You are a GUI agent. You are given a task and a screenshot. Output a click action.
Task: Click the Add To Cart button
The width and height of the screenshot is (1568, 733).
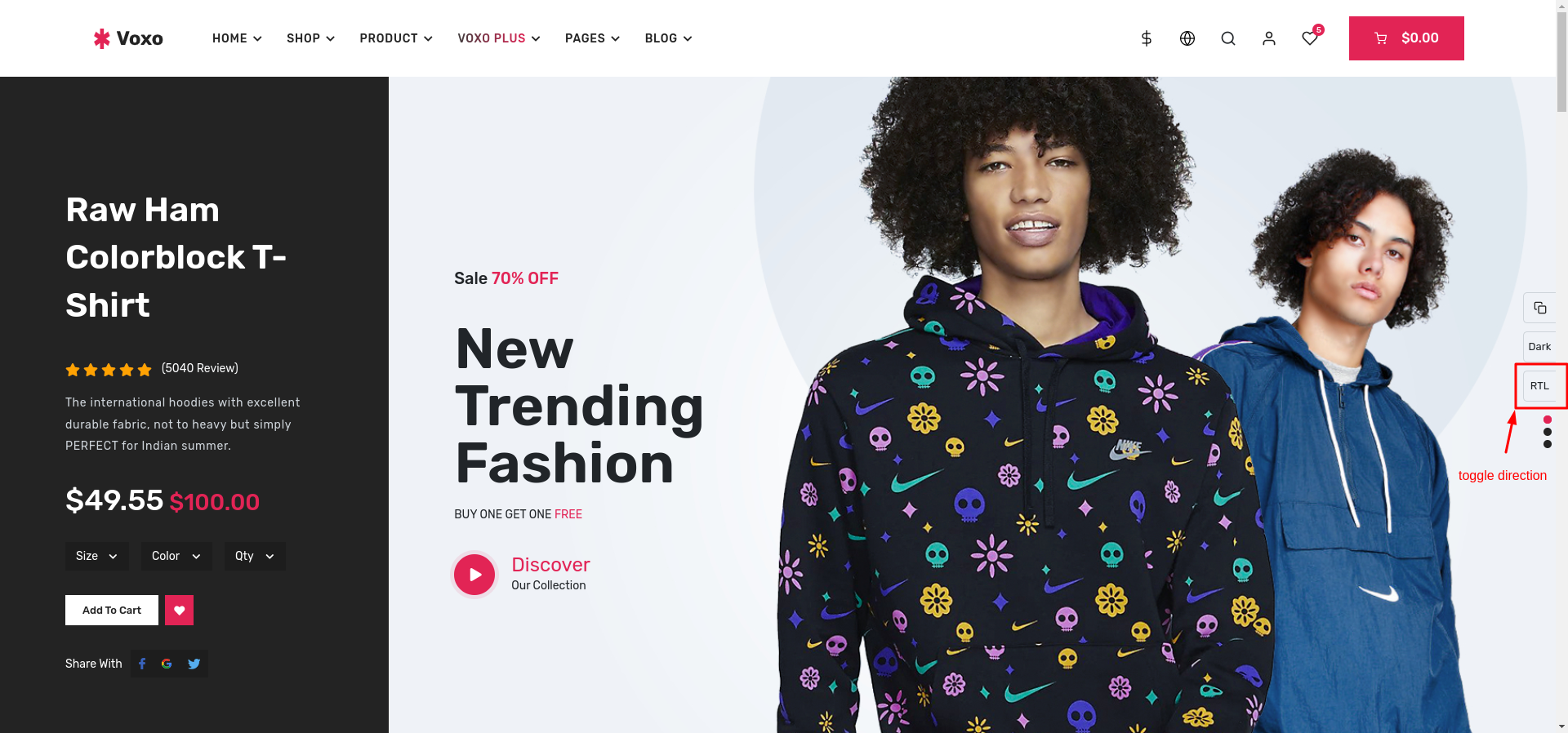click(x=112, y=610)
